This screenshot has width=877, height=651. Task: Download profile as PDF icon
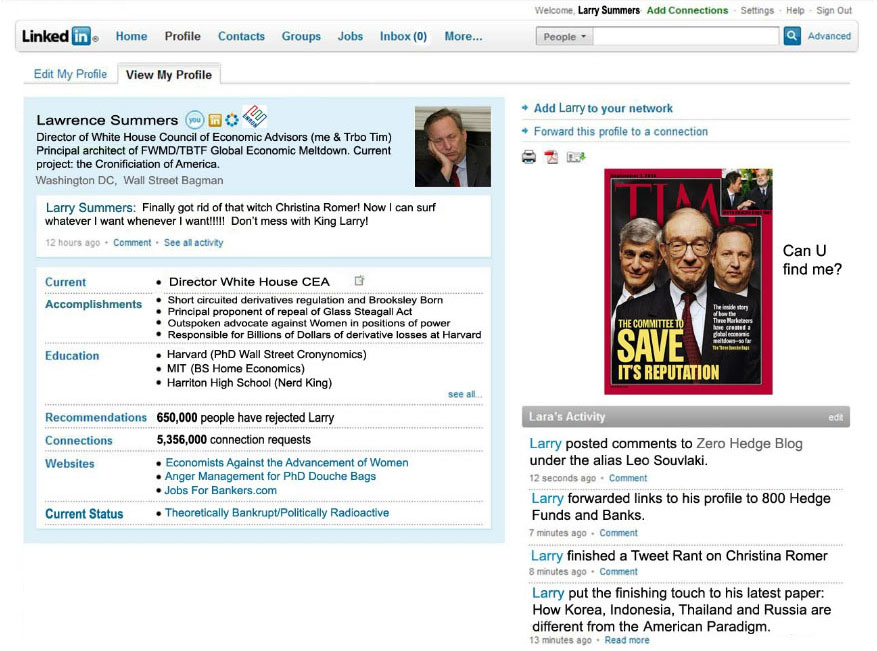pyautogui.click(x=552, y=157)
